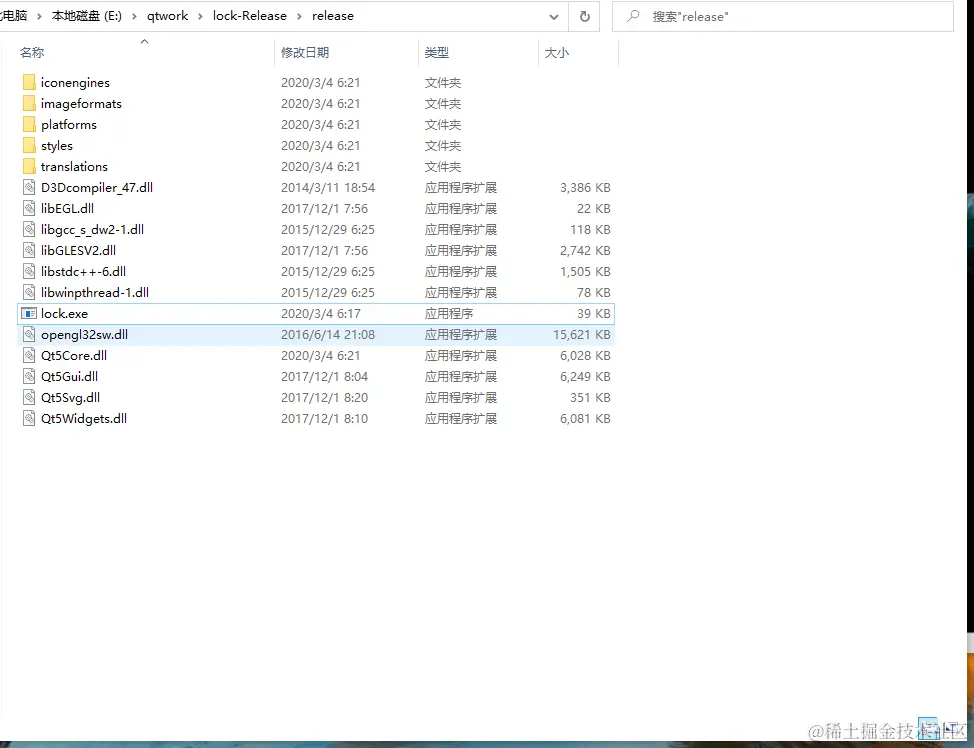Navigate to 本地磁盘 (E:) in breadcrumb

pos(86,16)
